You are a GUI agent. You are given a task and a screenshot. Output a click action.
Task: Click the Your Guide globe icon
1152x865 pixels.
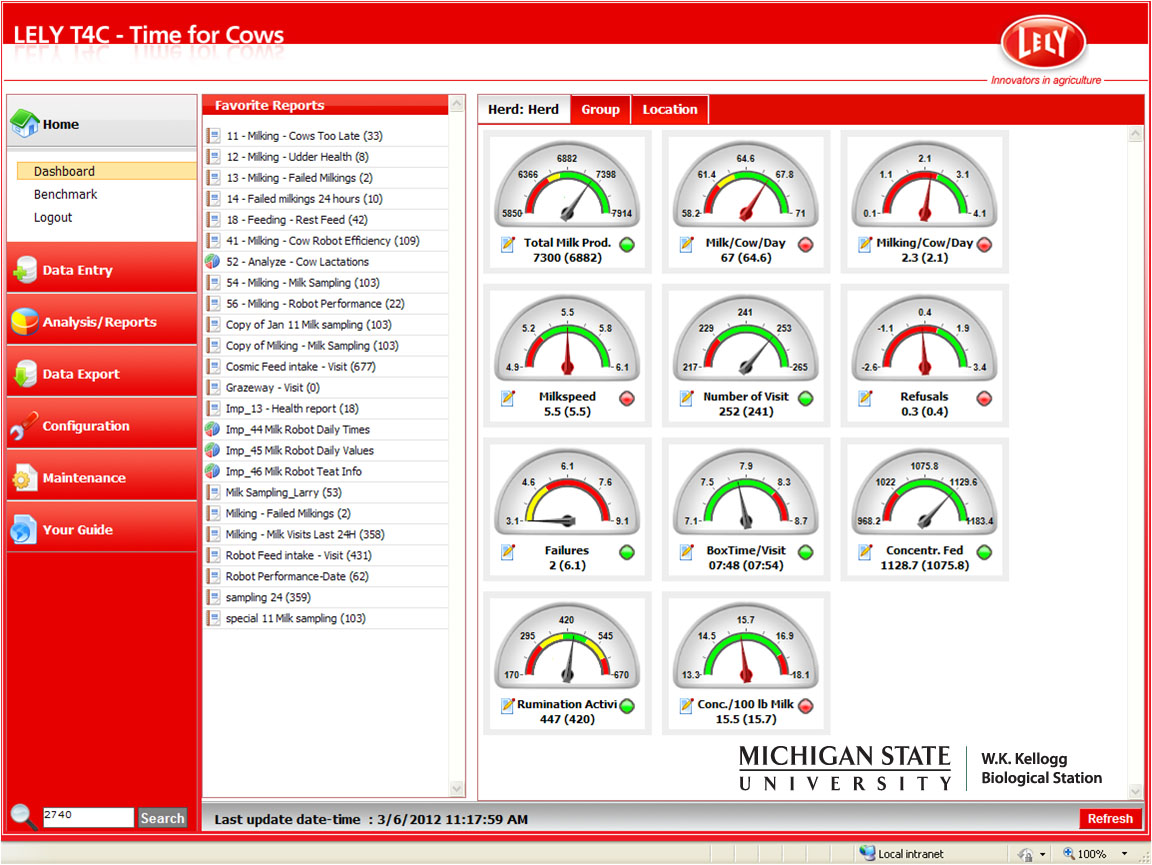[24, 530]
